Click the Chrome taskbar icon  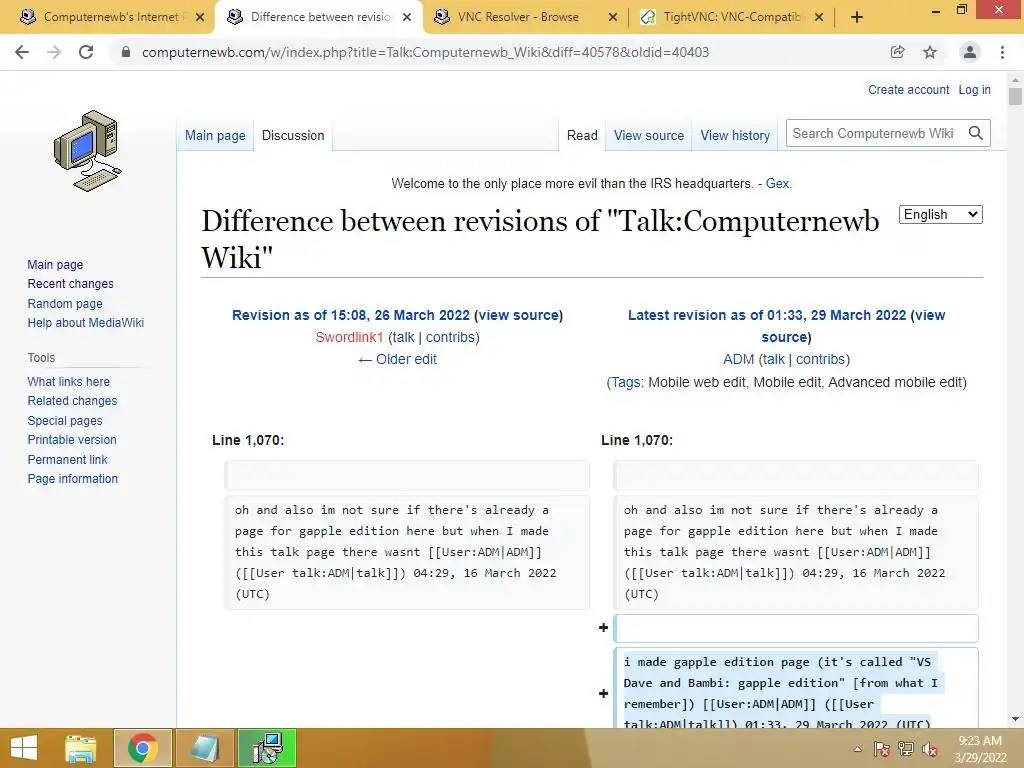(143, 748)
